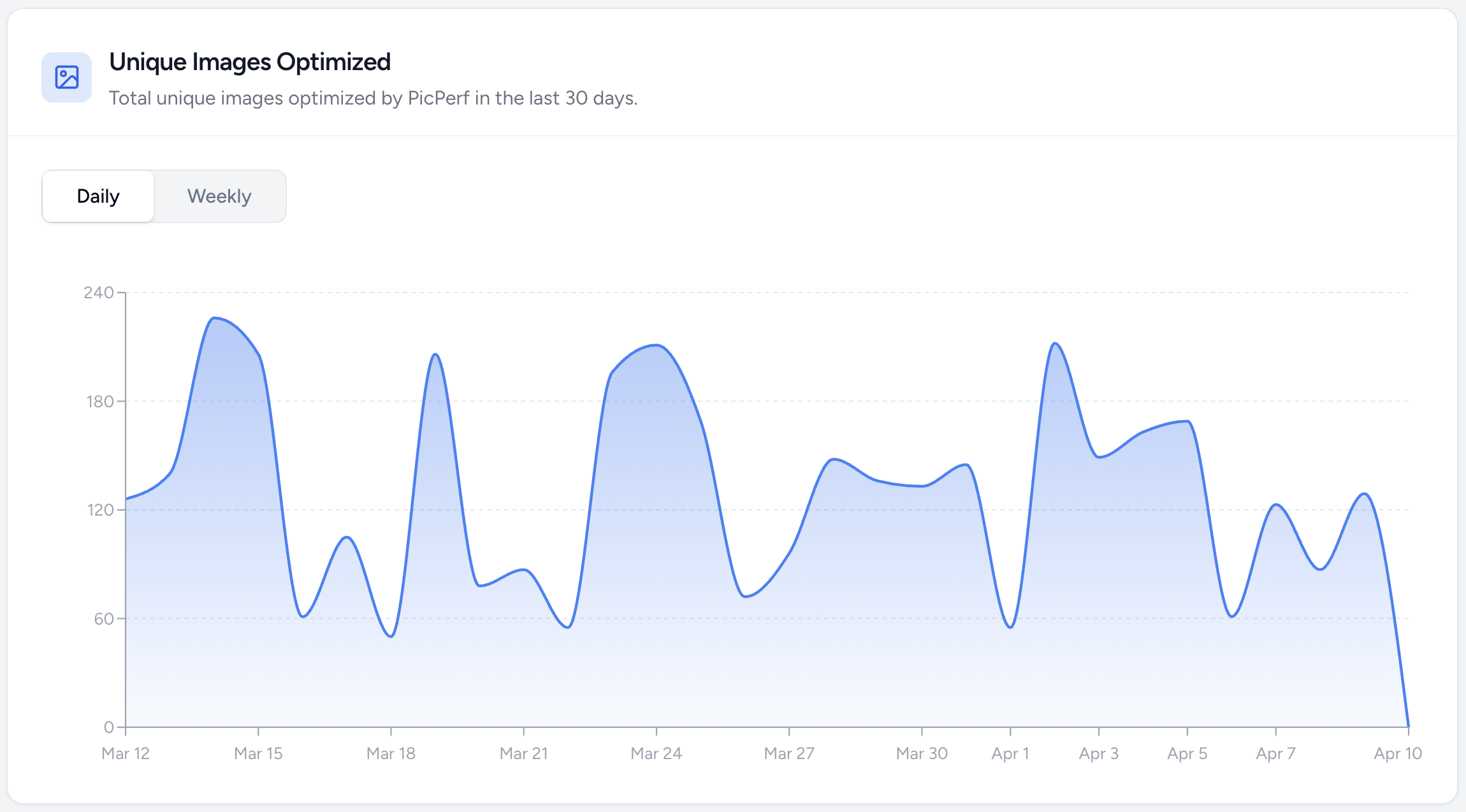This screenshot has height=812, width=1466.
Task: Click the last 30 days description text
Action: click(x=373, y=98)
